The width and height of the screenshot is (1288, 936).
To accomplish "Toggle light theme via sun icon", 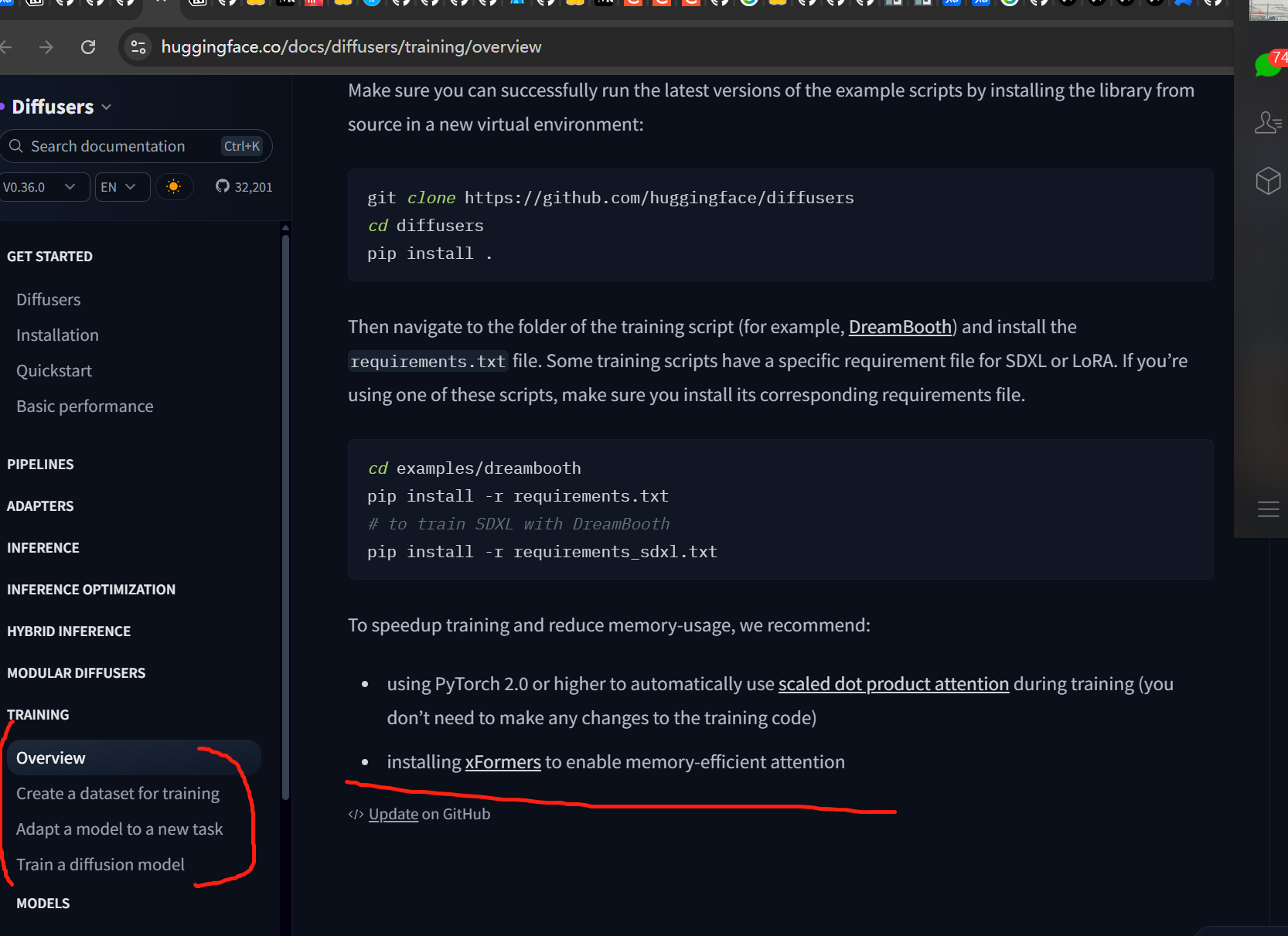I will point(174,187).
